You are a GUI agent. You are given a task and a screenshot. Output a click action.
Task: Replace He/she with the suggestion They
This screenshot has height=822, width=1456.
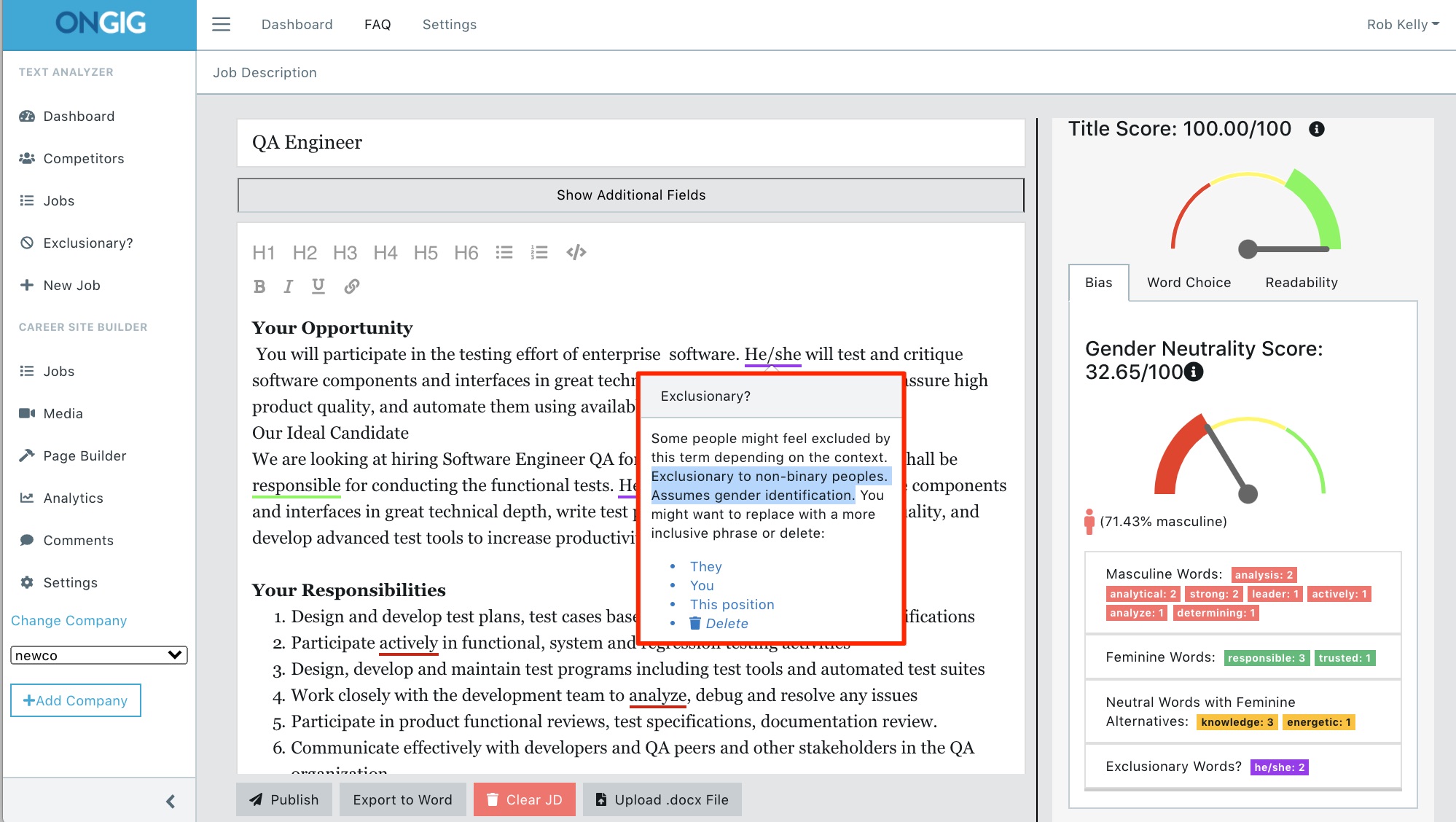(x=705, y=566)
